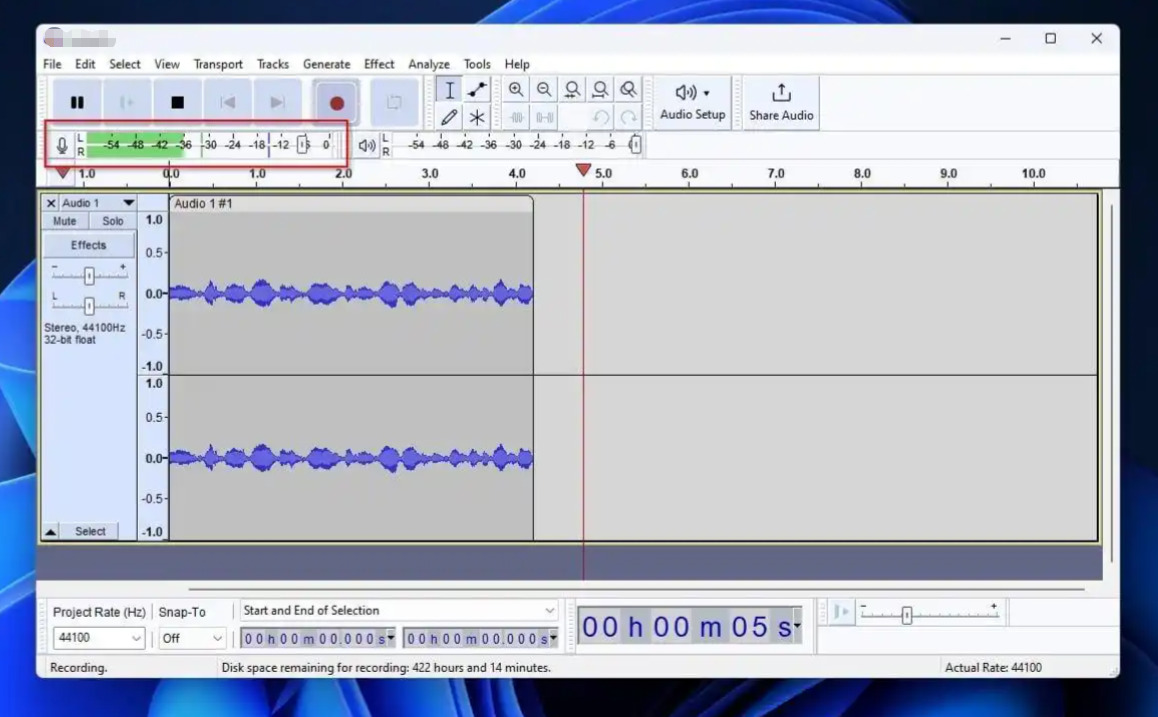
Task: Click the greyed-out Play button
Action: [x=127, y=102]
